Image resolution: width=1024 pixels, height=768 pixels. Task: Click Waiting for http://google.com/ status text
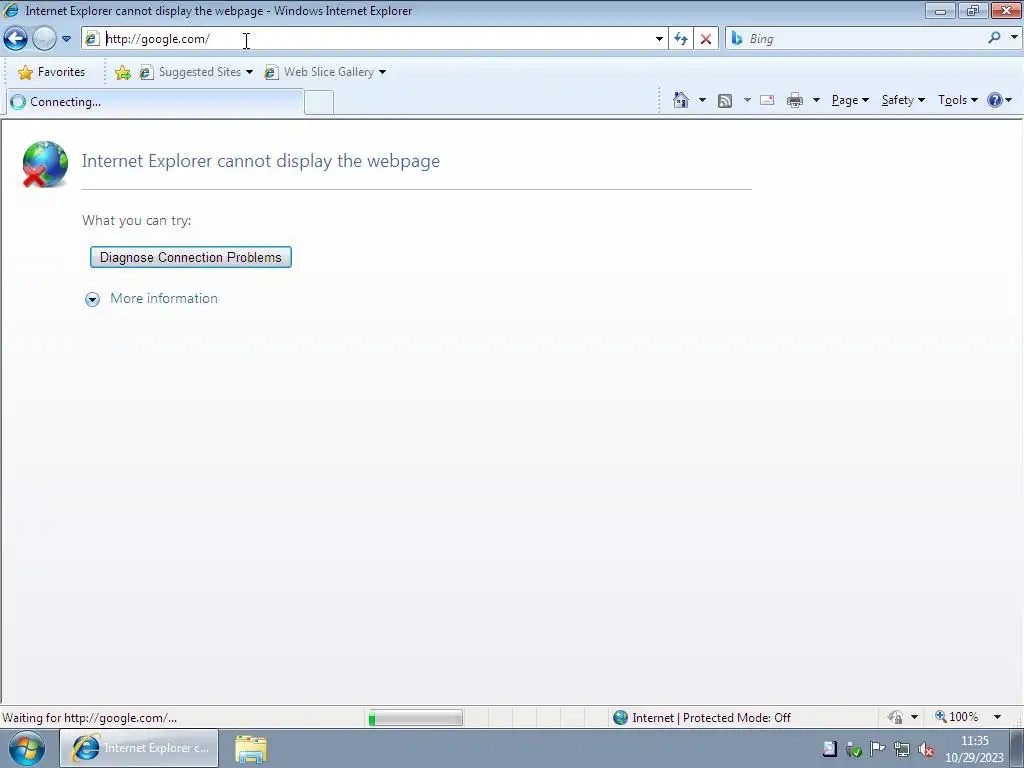[x=89, y=718]
